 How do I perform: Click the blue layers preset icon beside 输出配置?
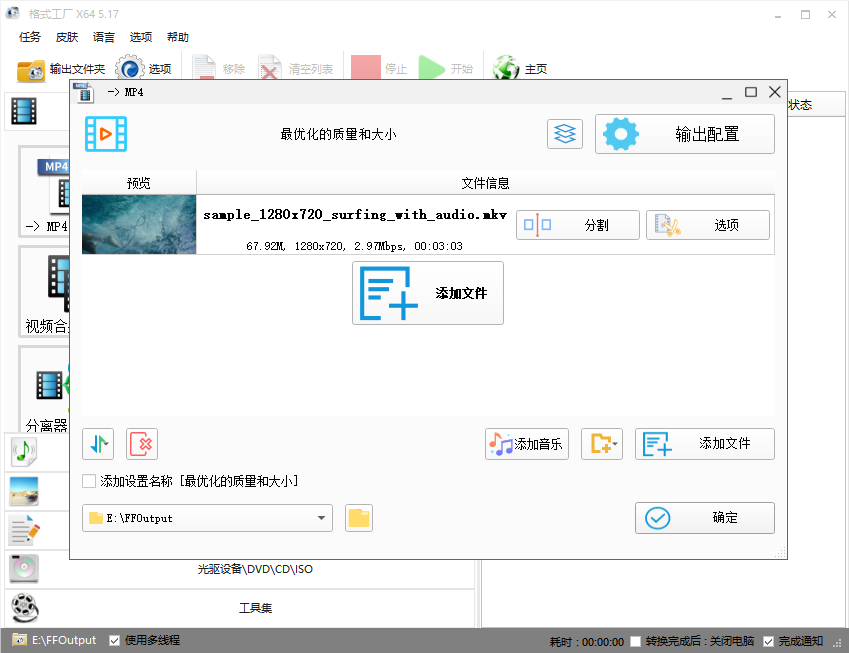click(x=564, y=133)
